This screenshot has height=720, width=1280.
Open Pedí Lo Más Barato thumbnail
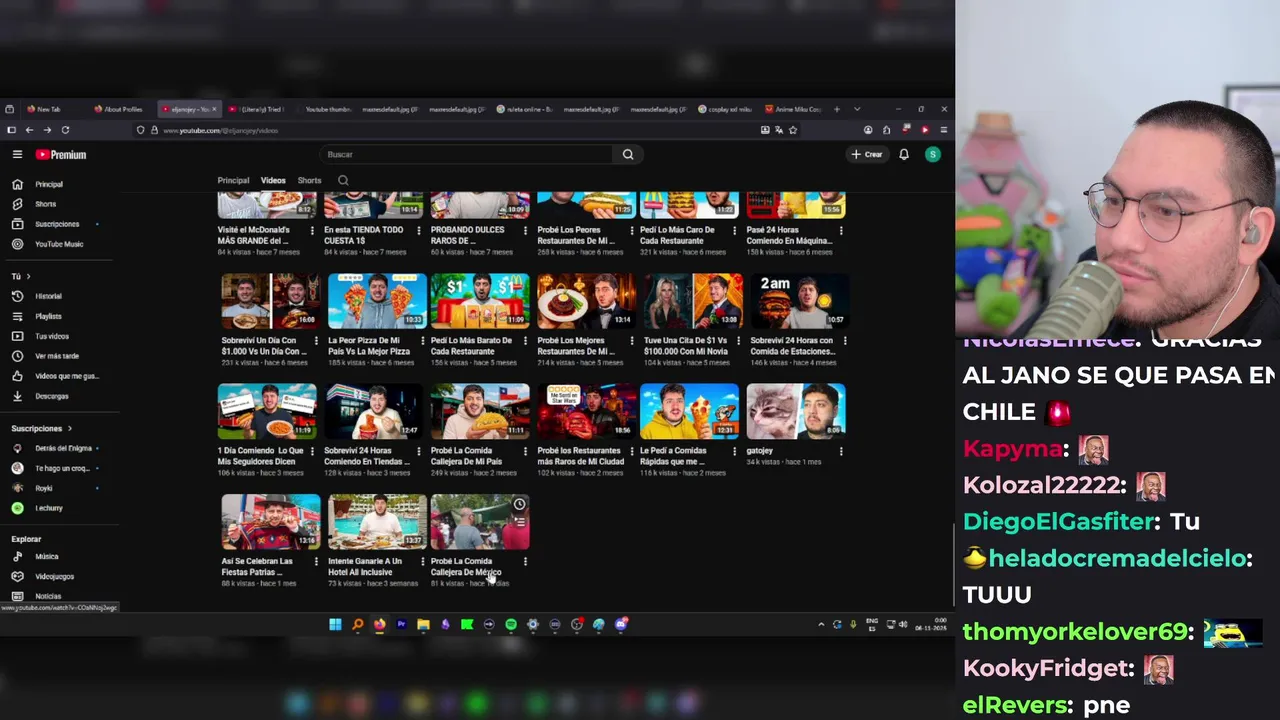[480, 301]
